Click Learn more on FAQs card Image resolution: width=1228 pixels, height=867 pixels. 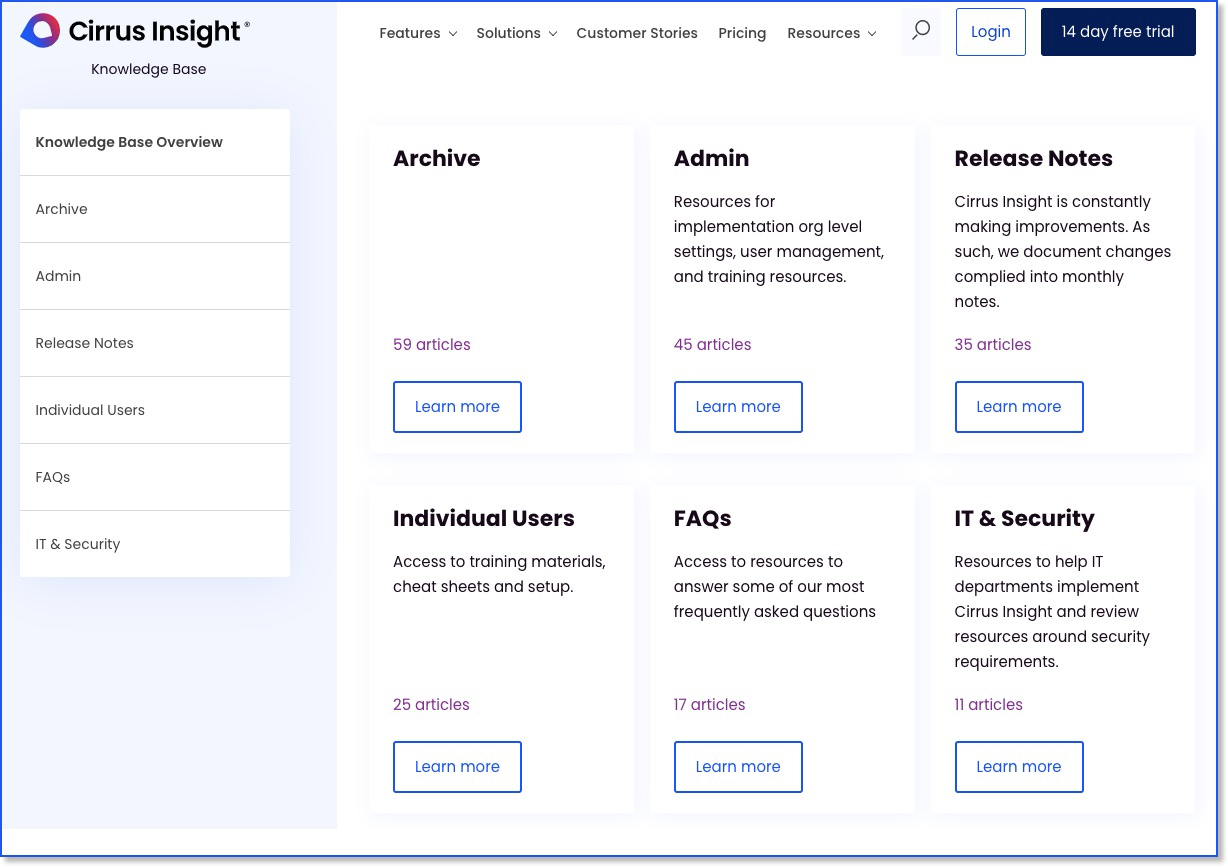[x=738, y=767]
